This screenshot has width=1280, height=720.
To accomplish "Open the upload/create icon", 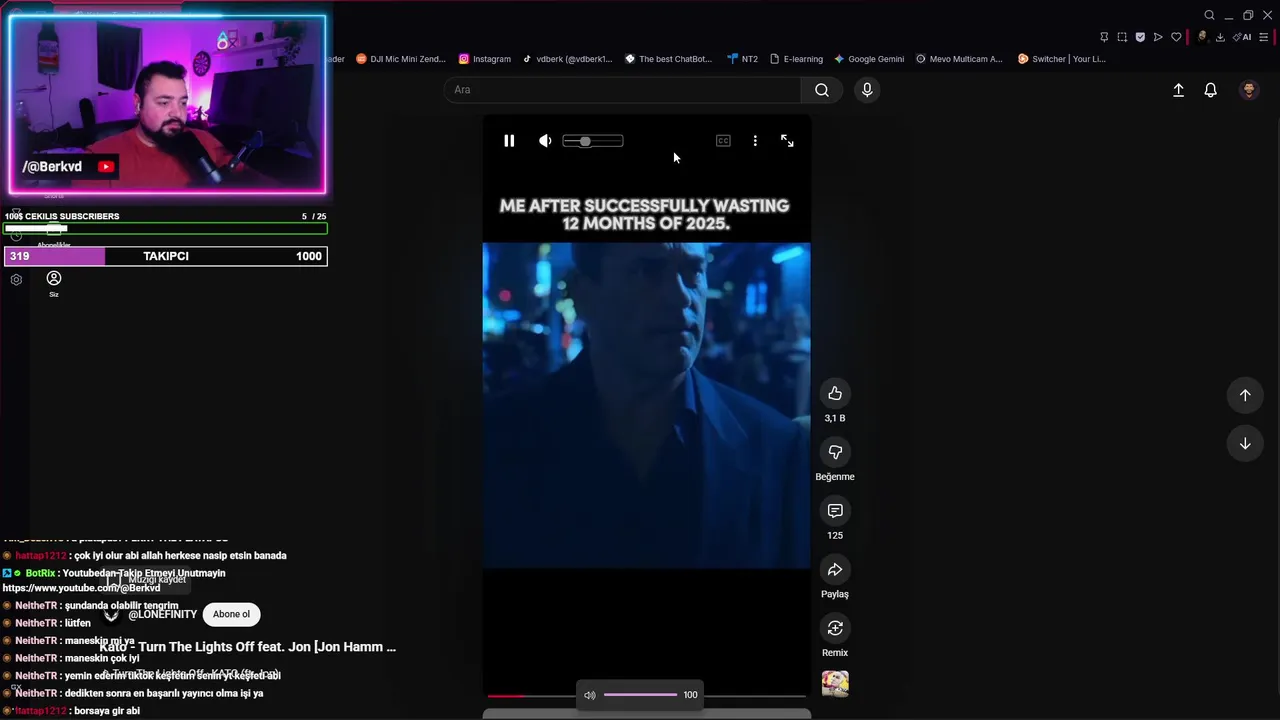I will pos(1178,90).
